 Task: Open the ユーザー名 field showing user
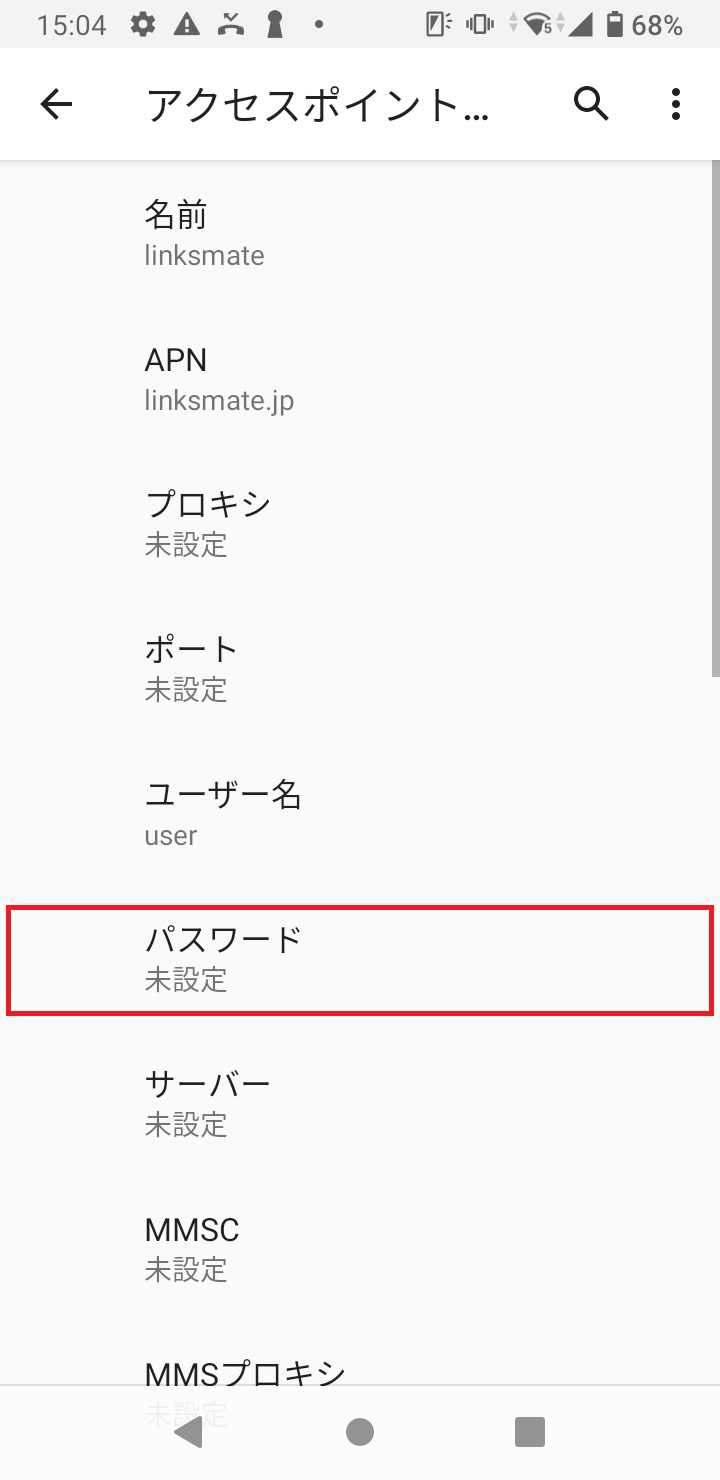tap(360, 813)
